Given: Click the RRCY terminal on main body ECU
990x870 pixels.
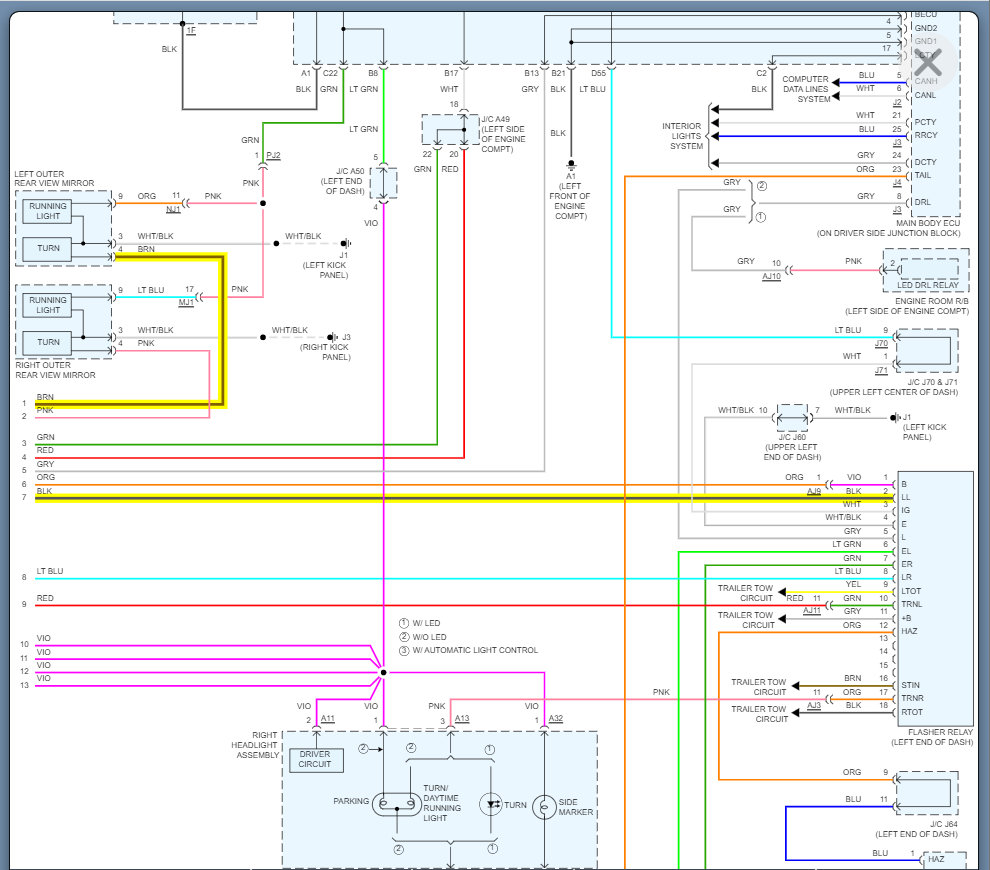Looking at the screenshot, I should 926,135.
